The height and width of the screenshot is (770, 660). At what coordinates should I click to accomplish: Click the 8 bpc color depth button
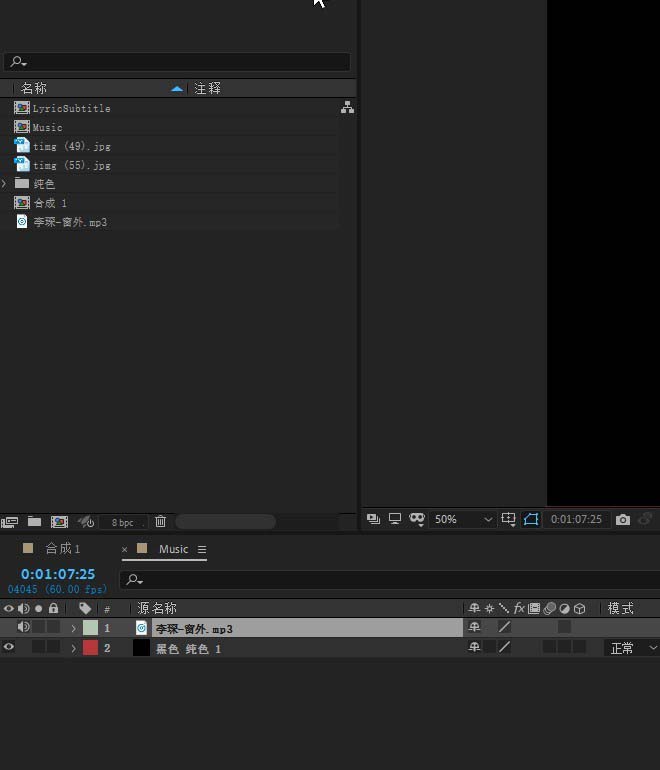(122, 522)
